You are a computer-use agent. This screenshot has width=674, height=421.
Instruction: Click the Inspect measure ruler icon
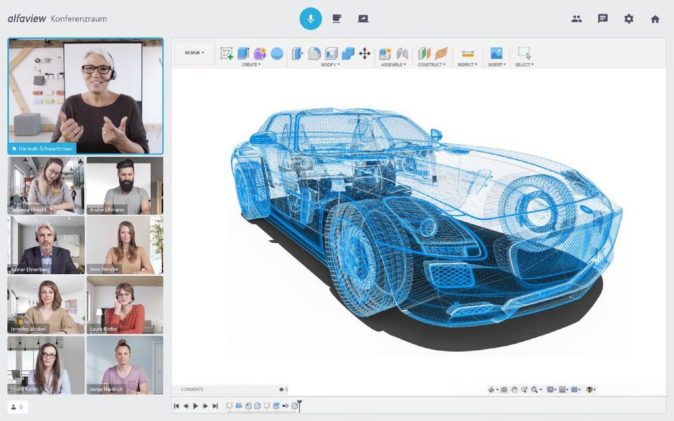467,53
